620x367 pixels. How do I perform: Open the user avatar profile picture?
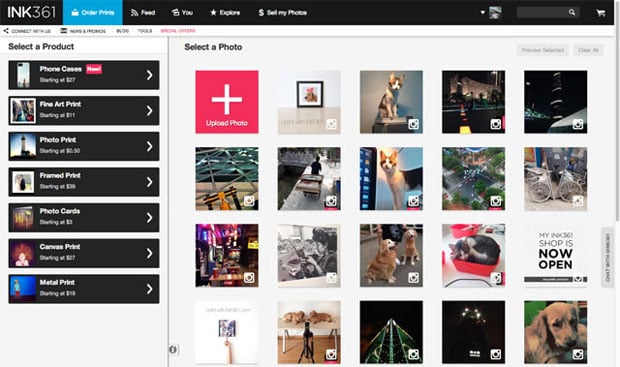(495, 13)
